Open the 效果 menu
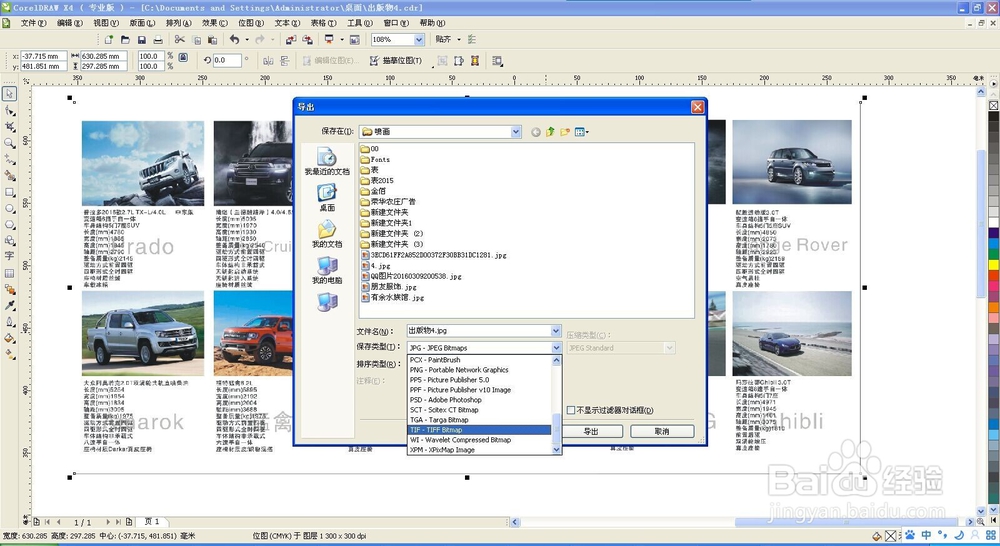The image size is (1000, 546). pyautogui.click(x=214, y=23)
